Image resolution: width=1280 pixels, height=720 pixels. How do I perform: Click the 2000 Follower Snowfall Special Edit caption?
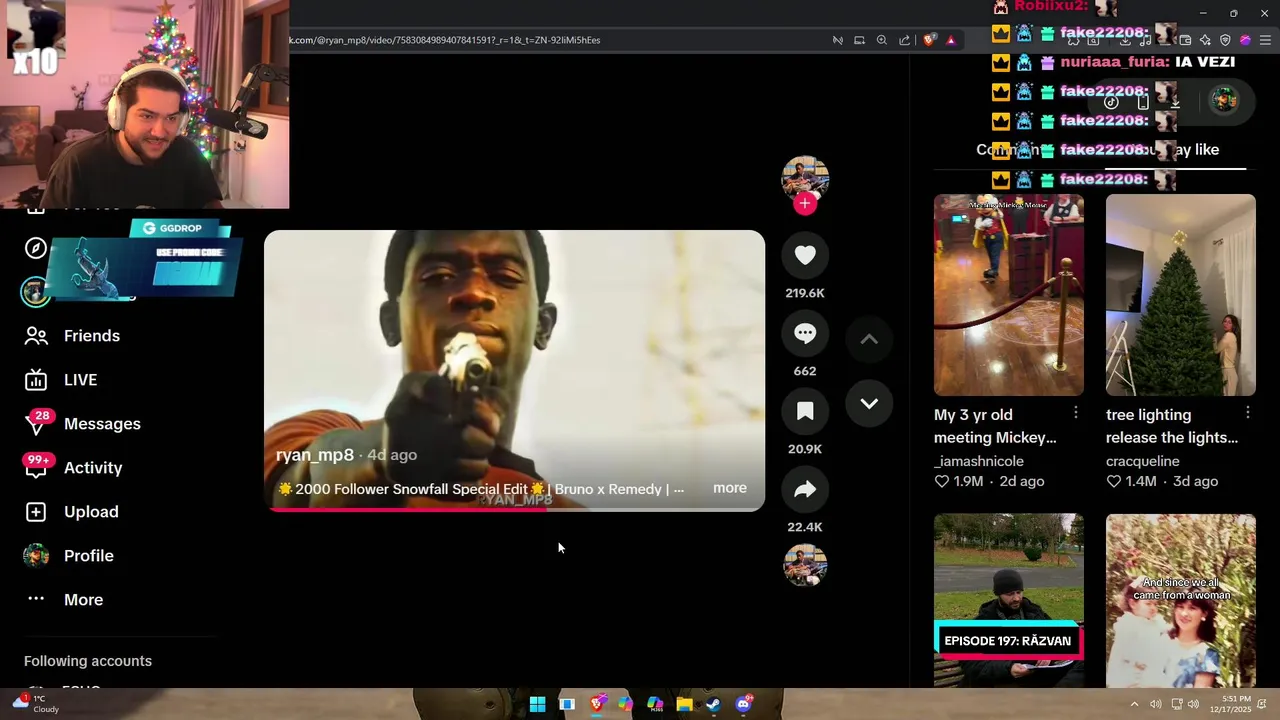click(480, 489)
